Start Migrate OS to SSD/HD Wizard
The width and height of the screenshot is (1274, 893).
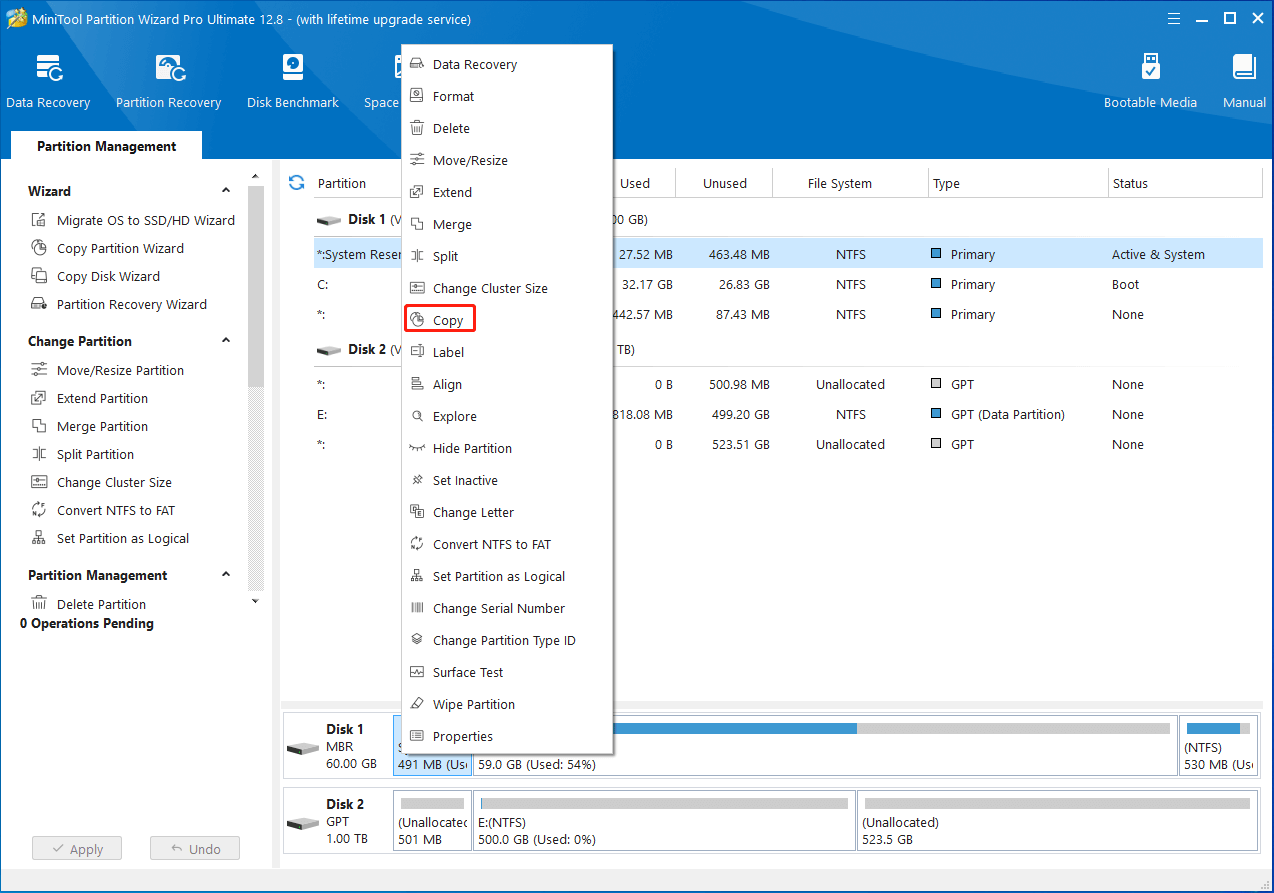(145, 220)
